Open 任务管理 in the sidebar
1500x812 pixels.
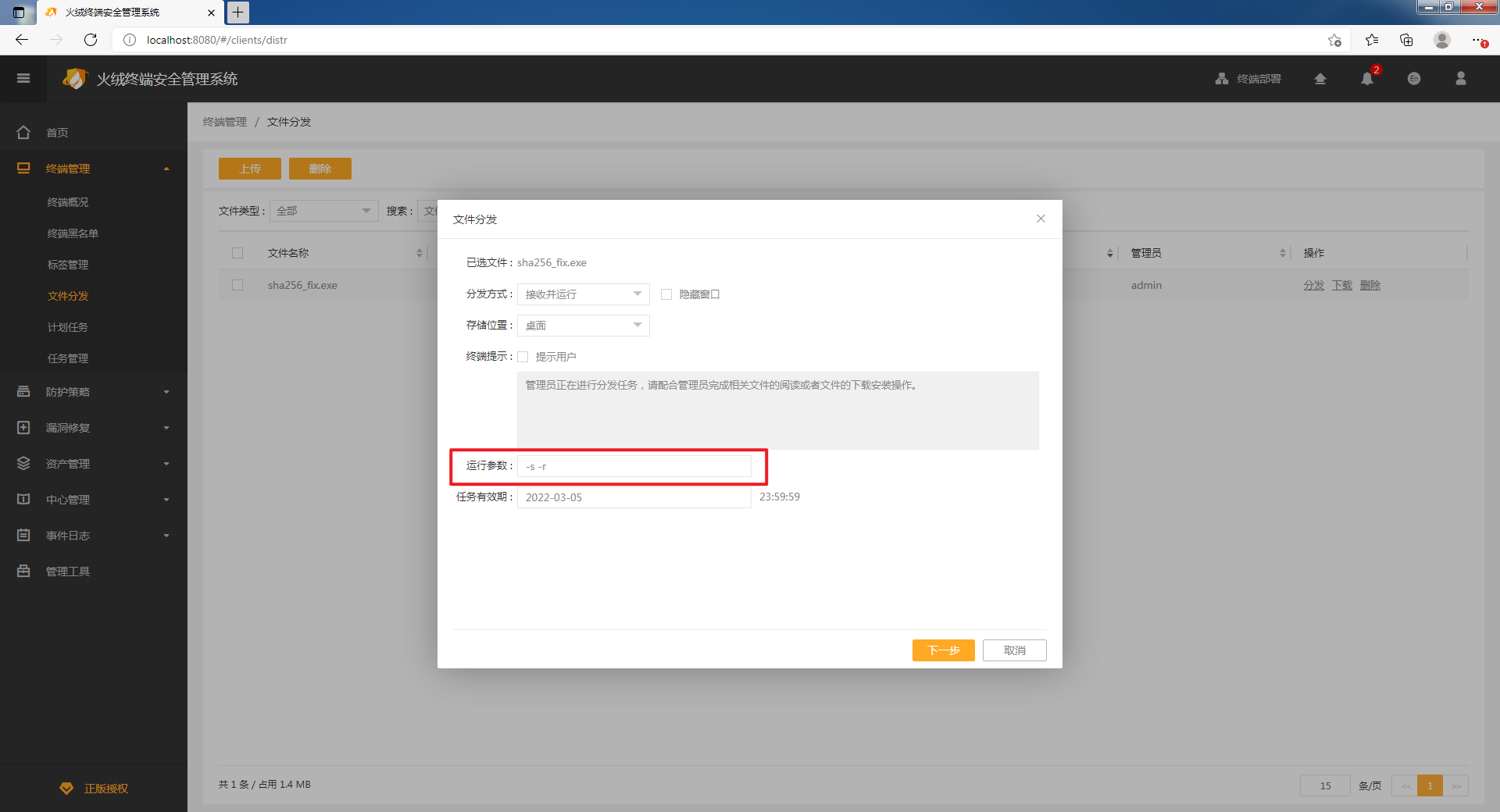(68, 358)
